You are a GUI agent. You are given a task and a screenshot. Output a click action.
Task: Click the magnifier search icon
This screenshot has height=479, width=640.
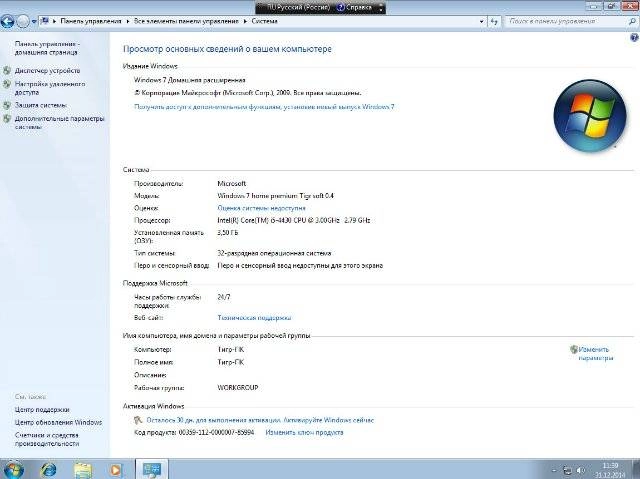pyautogui.click(x=632, y=21)
